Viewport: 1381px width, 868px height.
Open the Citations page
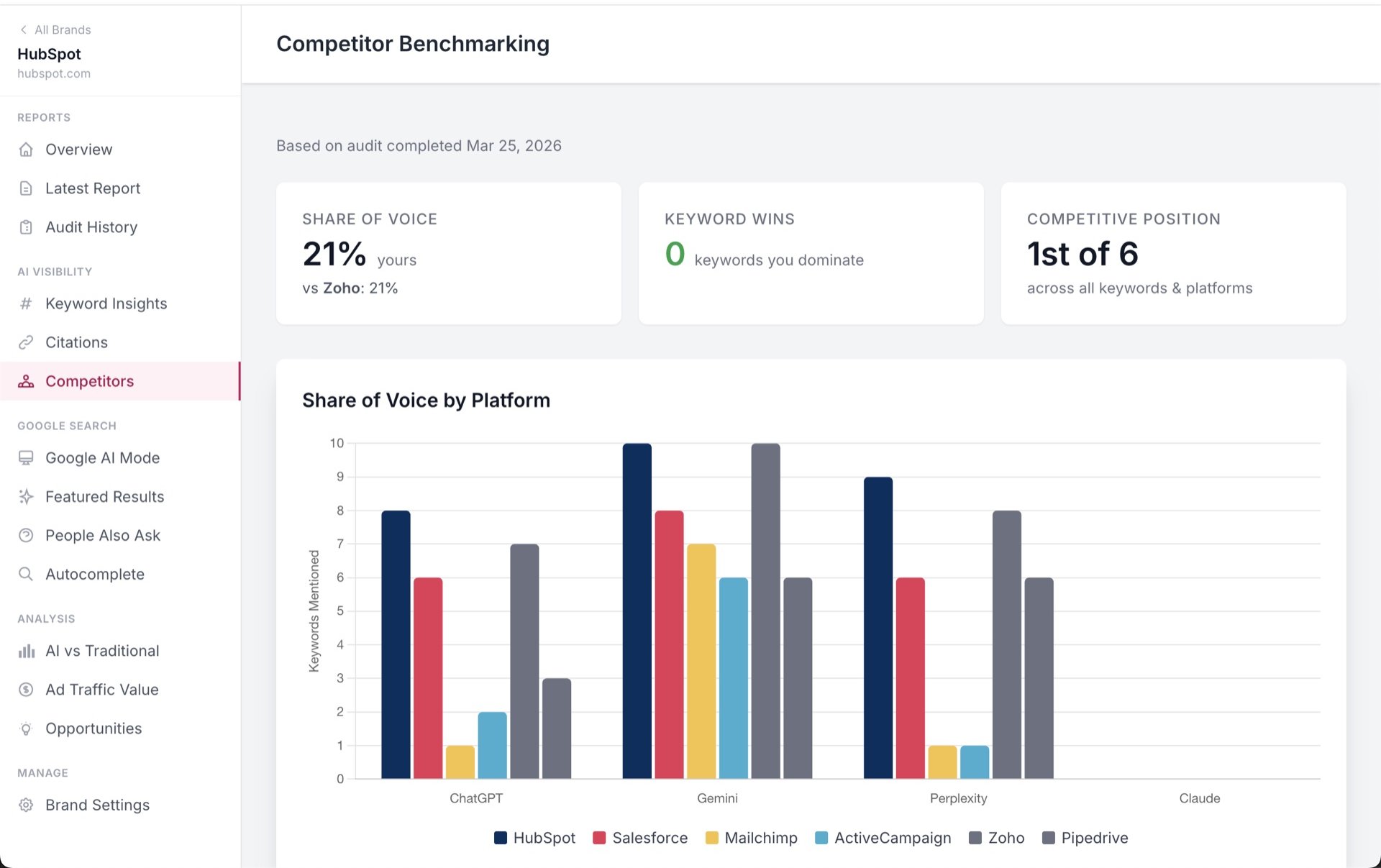pyautogui.click(x=120, y=342)
